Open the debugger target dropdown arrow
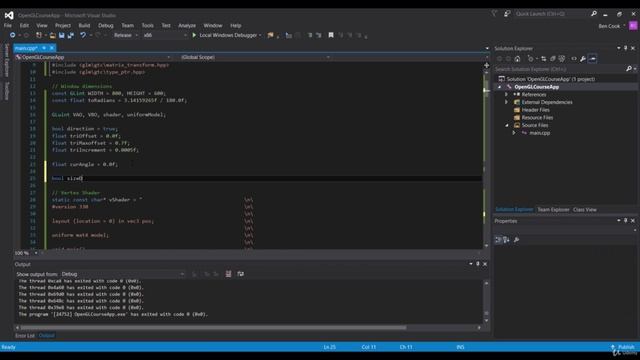 260,36
